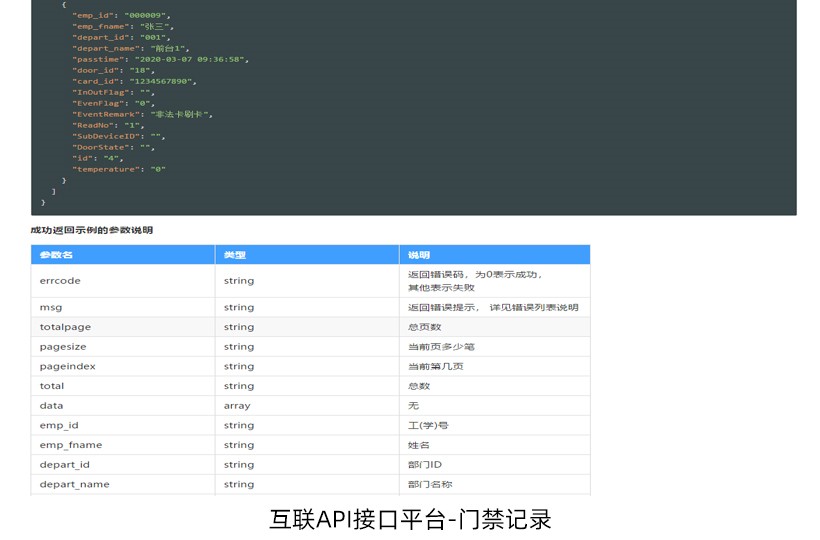Click the array type cell for data
Viewport: 820px width, 540px height.
(x=238, y=406)
